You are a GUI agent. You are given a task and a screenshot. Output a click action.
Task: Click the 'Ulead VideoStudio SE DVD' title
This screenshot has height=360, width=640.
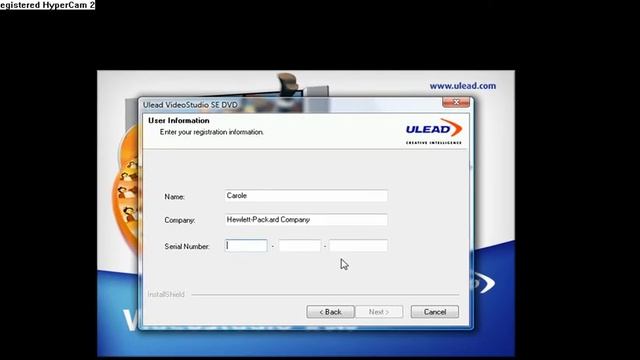tap(190, 105)
